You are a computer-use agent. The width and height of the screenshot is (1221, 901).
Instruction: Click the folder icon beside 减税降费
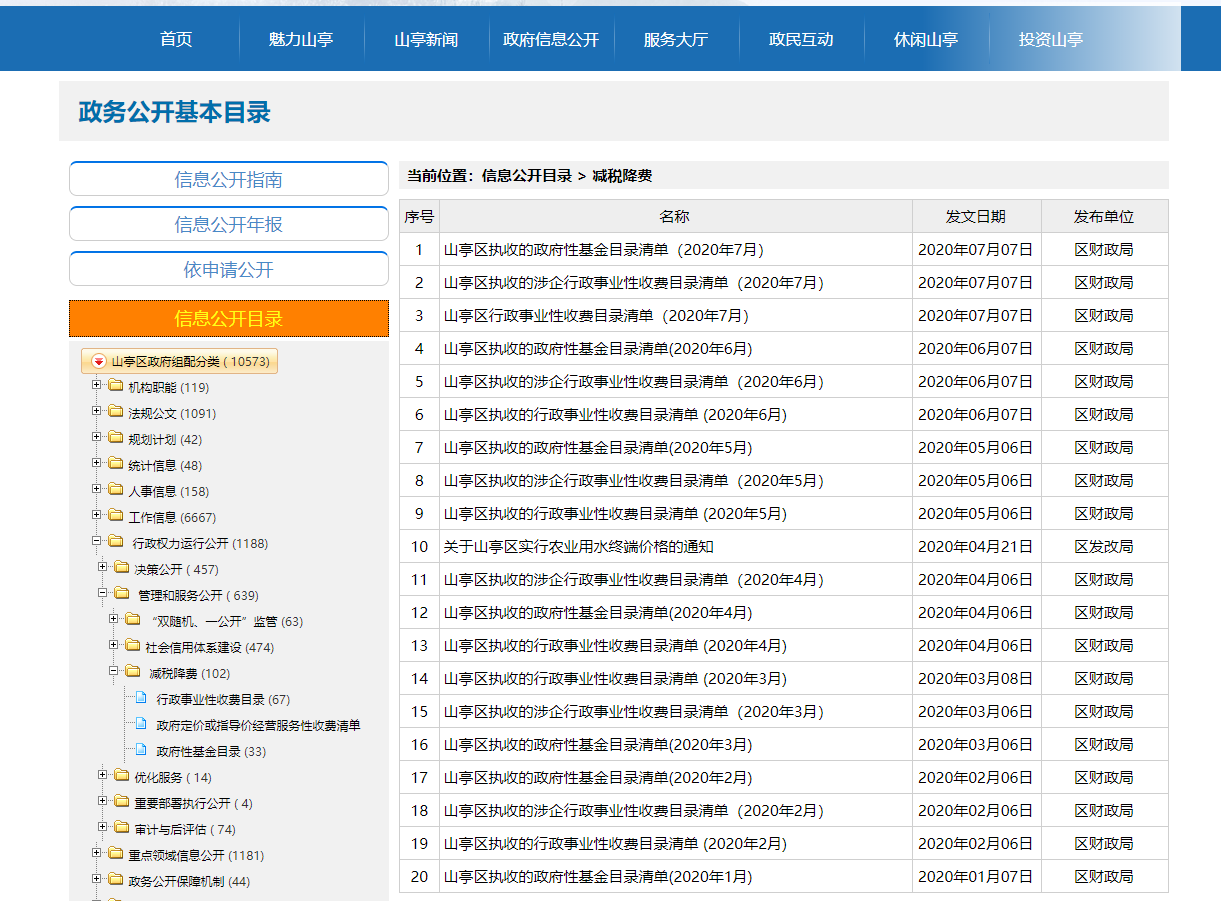click(133, 672)
